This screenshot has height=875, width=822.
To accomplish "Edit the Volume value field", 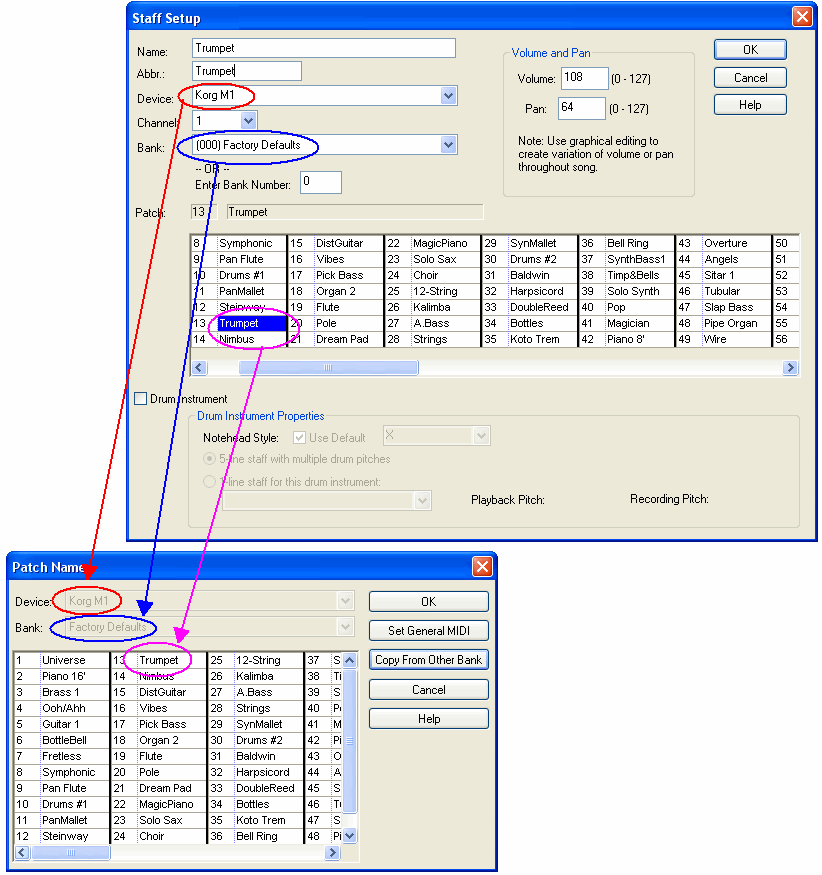I will (584, 77).
